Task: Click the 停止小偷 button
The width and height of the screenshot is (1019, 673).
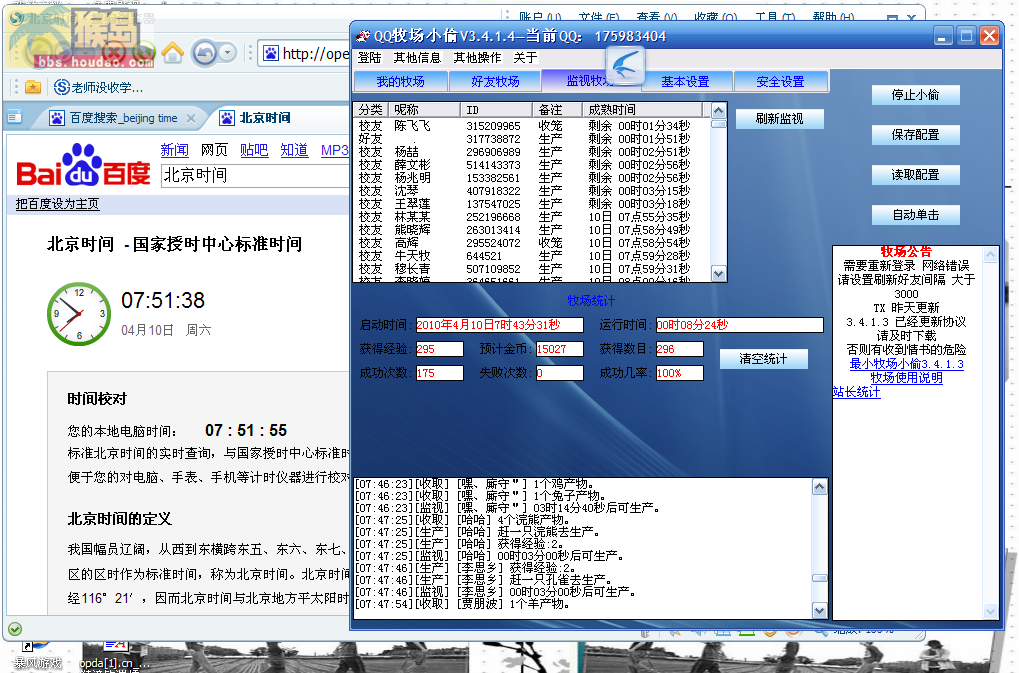Action: point(915,95)
